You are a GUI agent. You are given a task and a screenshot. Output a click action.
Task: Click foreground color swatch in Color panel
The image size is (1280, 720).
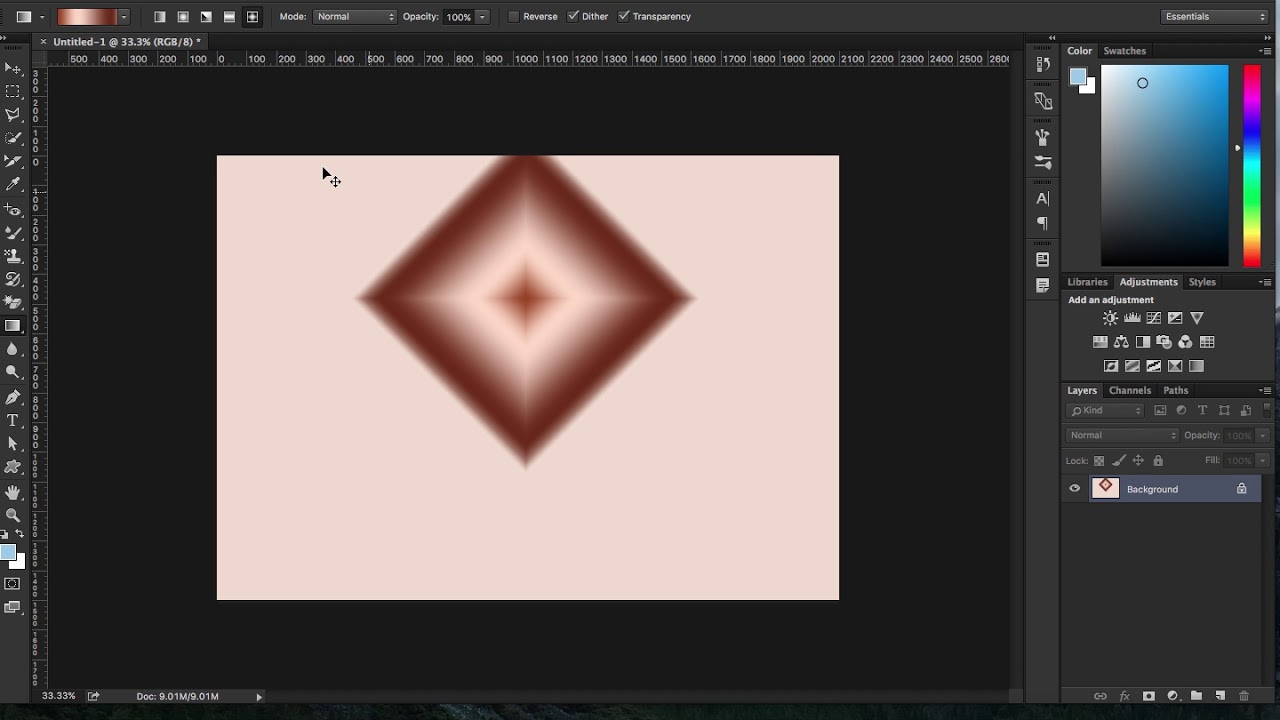1078,77
